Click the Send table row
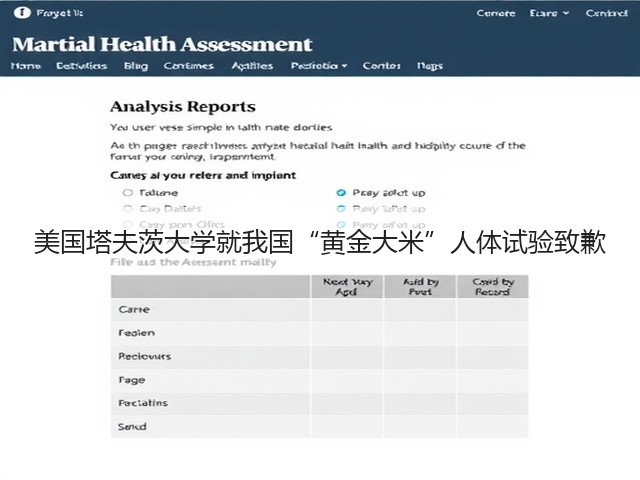 click(x=320, y=427)
